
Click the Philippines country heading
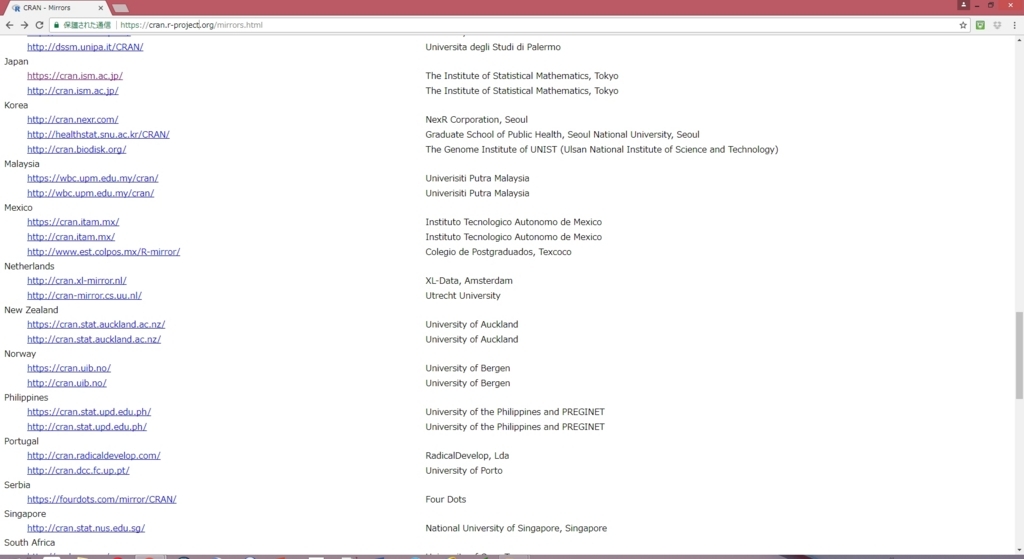coord(26,398)
